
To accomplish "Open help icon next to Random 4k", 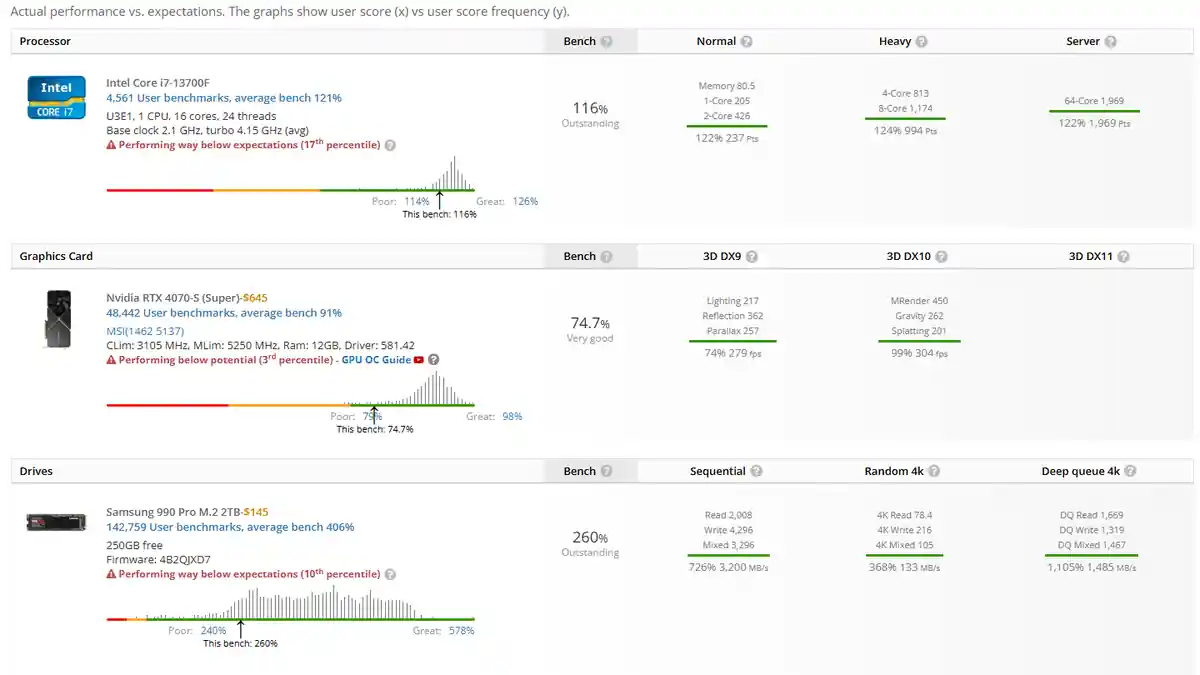I will pyautogui.click(x=933, y=472).
